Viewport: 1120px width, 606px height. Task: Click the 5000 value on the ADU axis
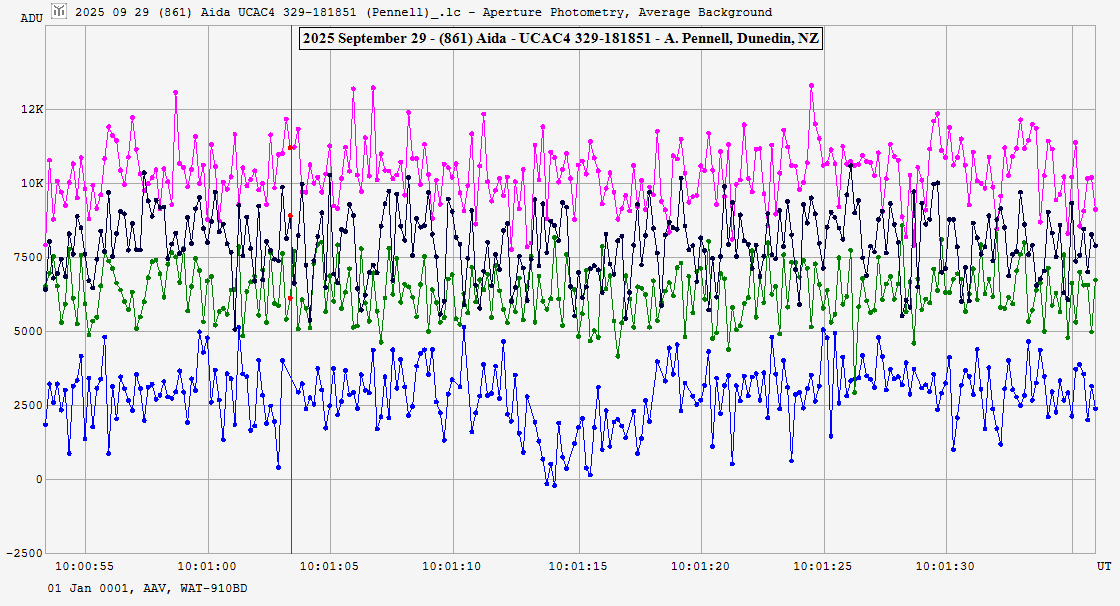29,331
